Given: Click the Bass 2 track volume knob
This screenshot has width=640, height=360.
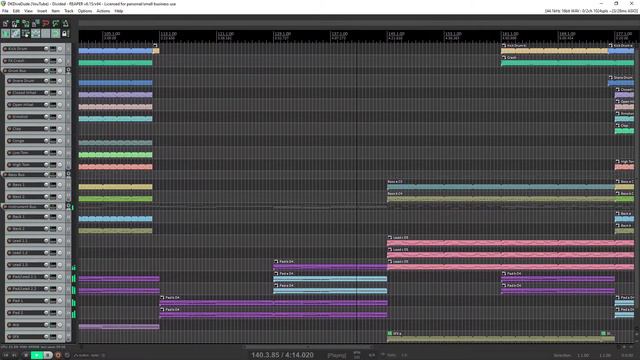Looking at the screenshot, I should 46,197.
